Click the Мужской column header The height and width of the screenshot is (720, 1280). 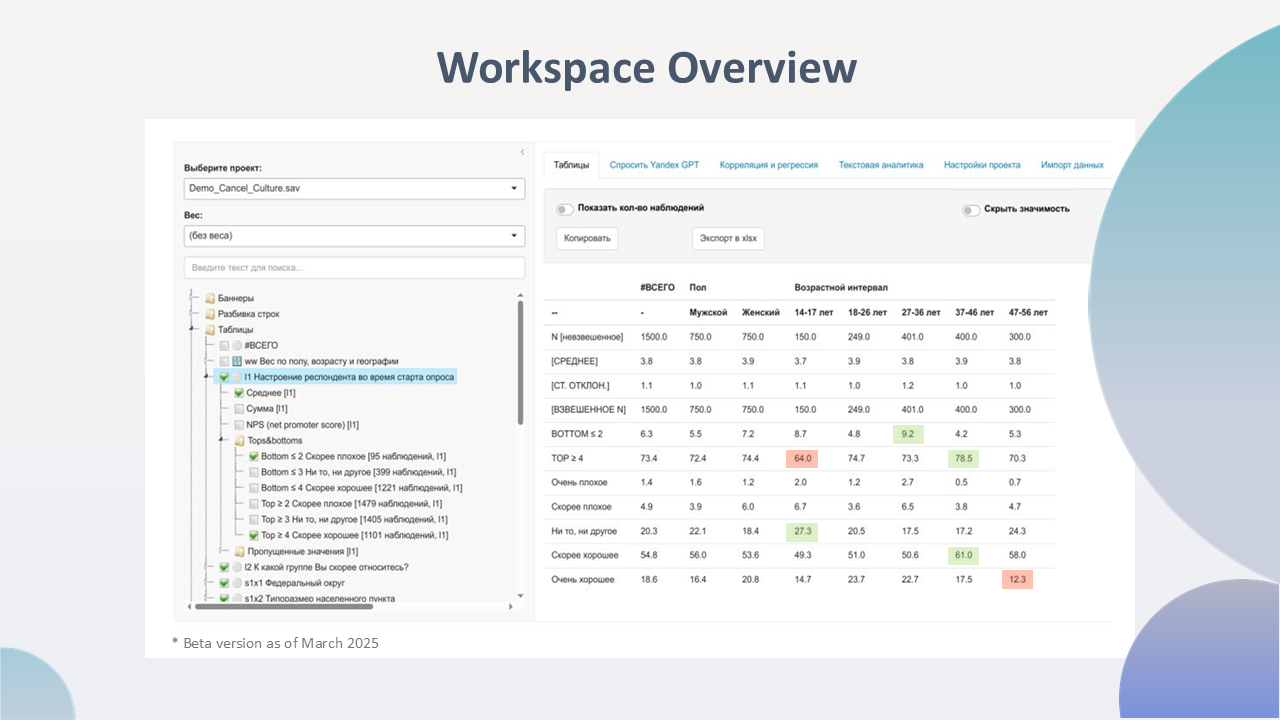tap(708, 312)
